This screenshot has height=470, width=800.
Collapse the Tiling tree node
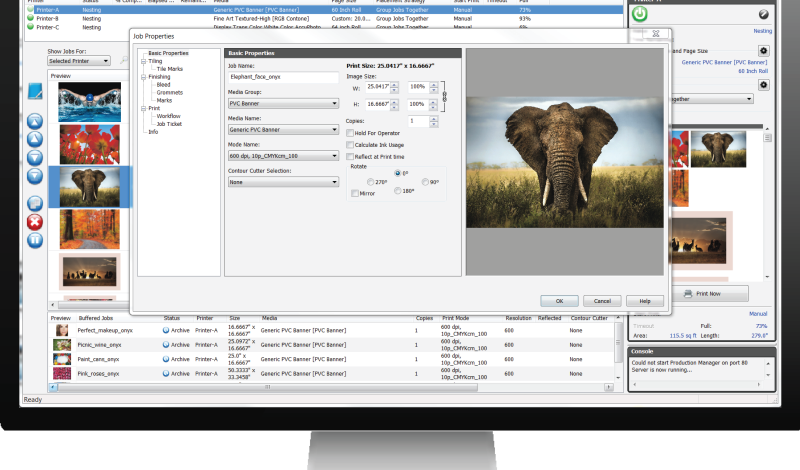[144, 61]
